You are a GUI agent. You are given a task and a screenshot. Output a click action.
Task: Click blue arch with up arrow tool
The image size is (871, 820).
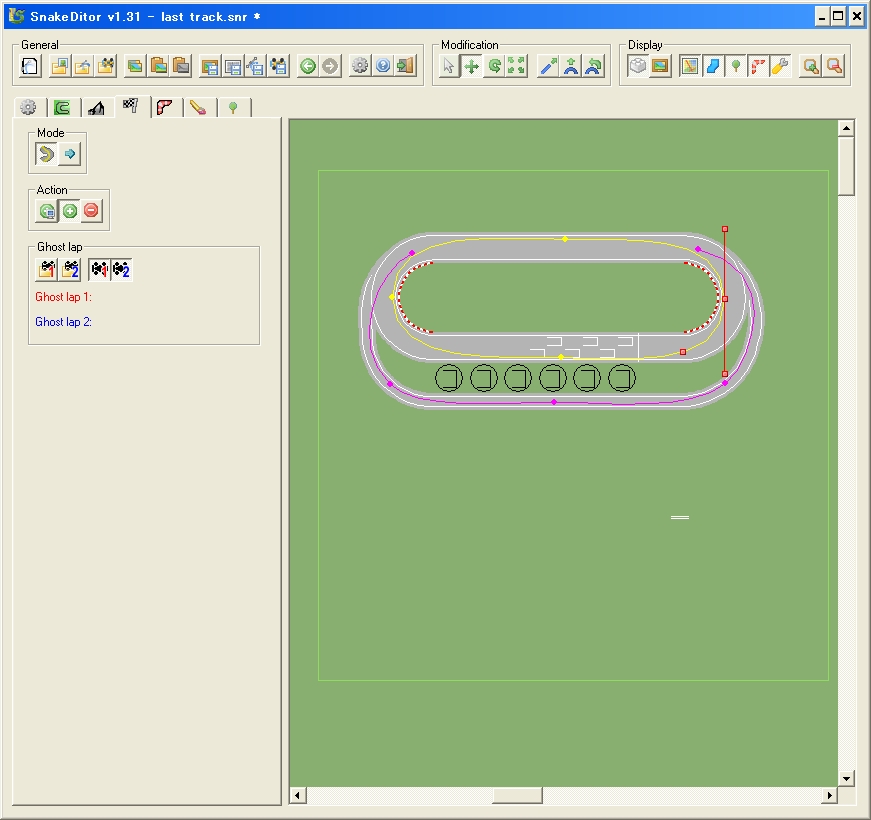point(571,67)
